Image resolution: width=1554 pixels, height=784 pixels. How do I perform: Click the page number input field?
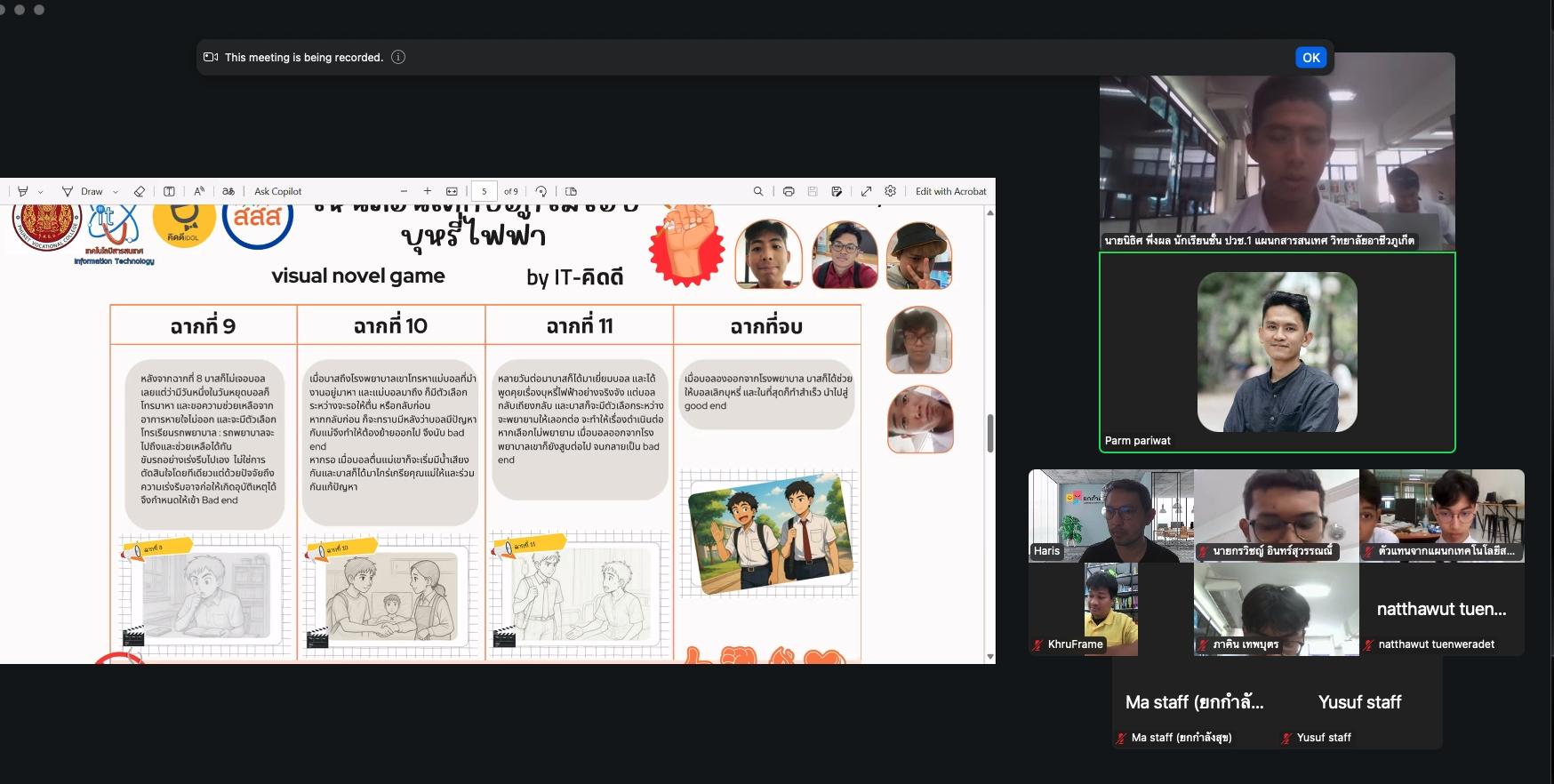coord(485,191)
